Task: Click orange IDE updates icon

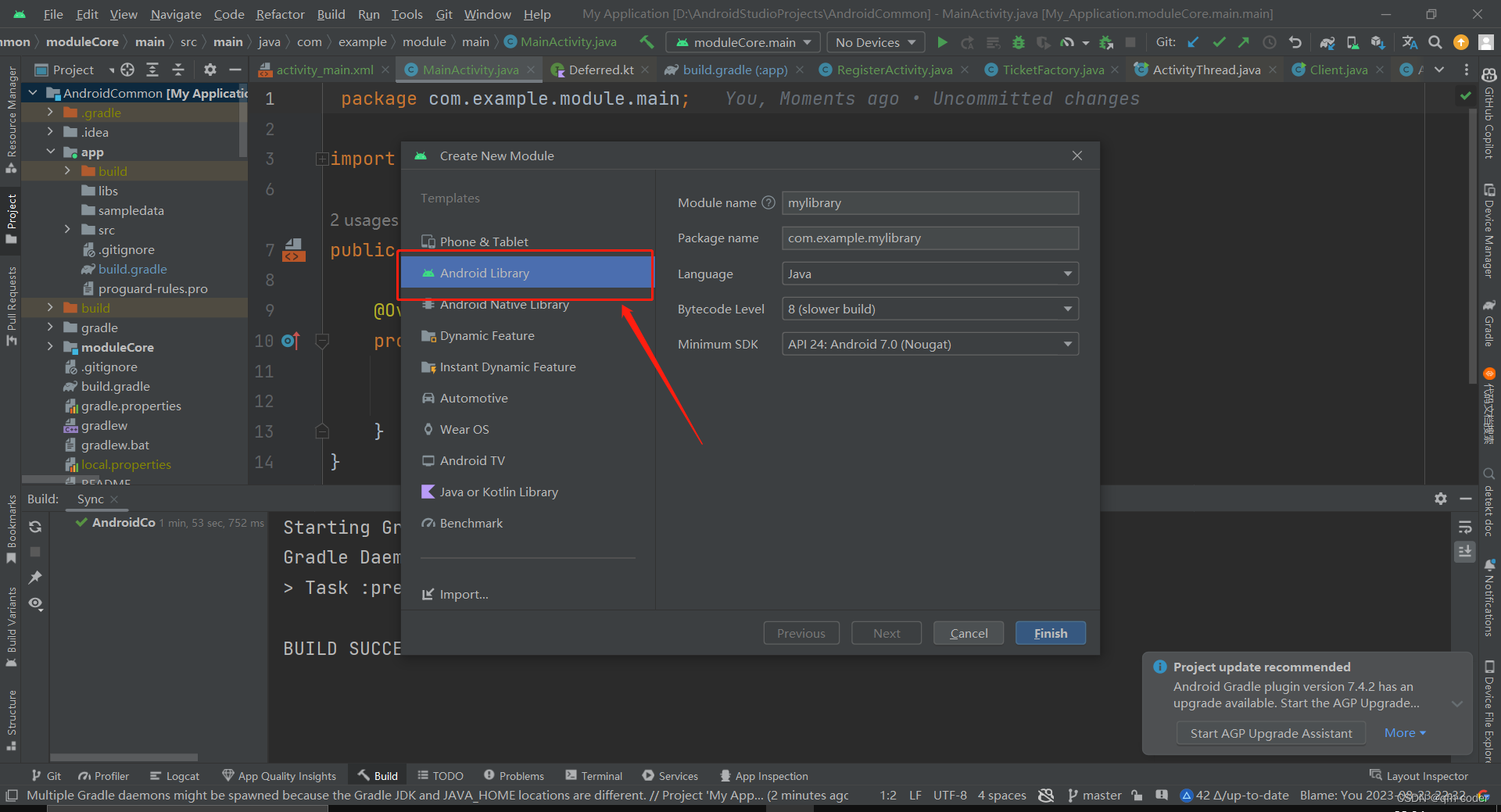Action: [x=1460, y=42]
